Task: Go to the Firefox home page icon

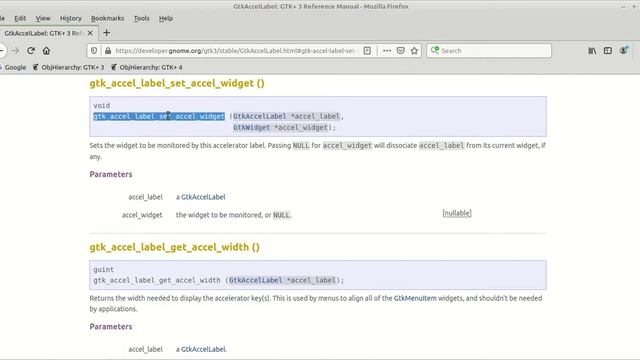Action: point(46,51)
